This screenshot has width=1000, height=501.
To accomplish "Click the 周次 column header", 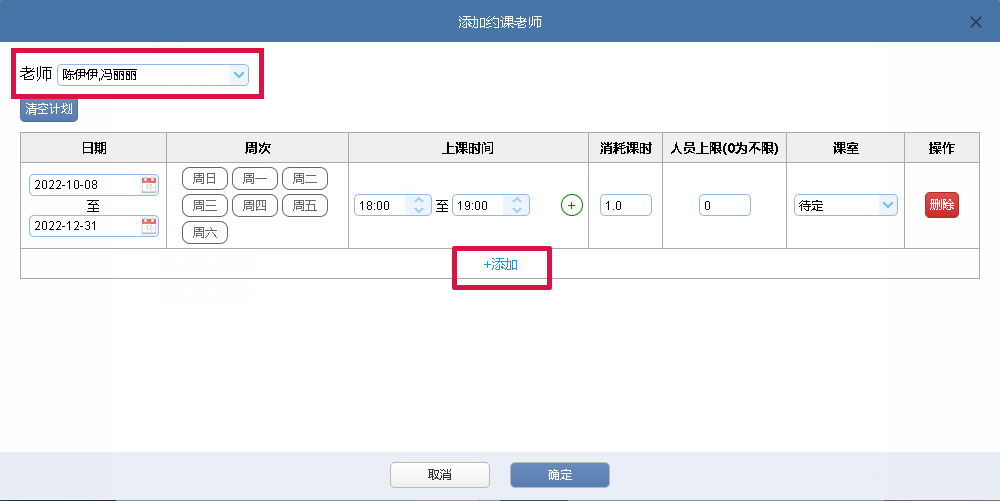I will 258,148.
